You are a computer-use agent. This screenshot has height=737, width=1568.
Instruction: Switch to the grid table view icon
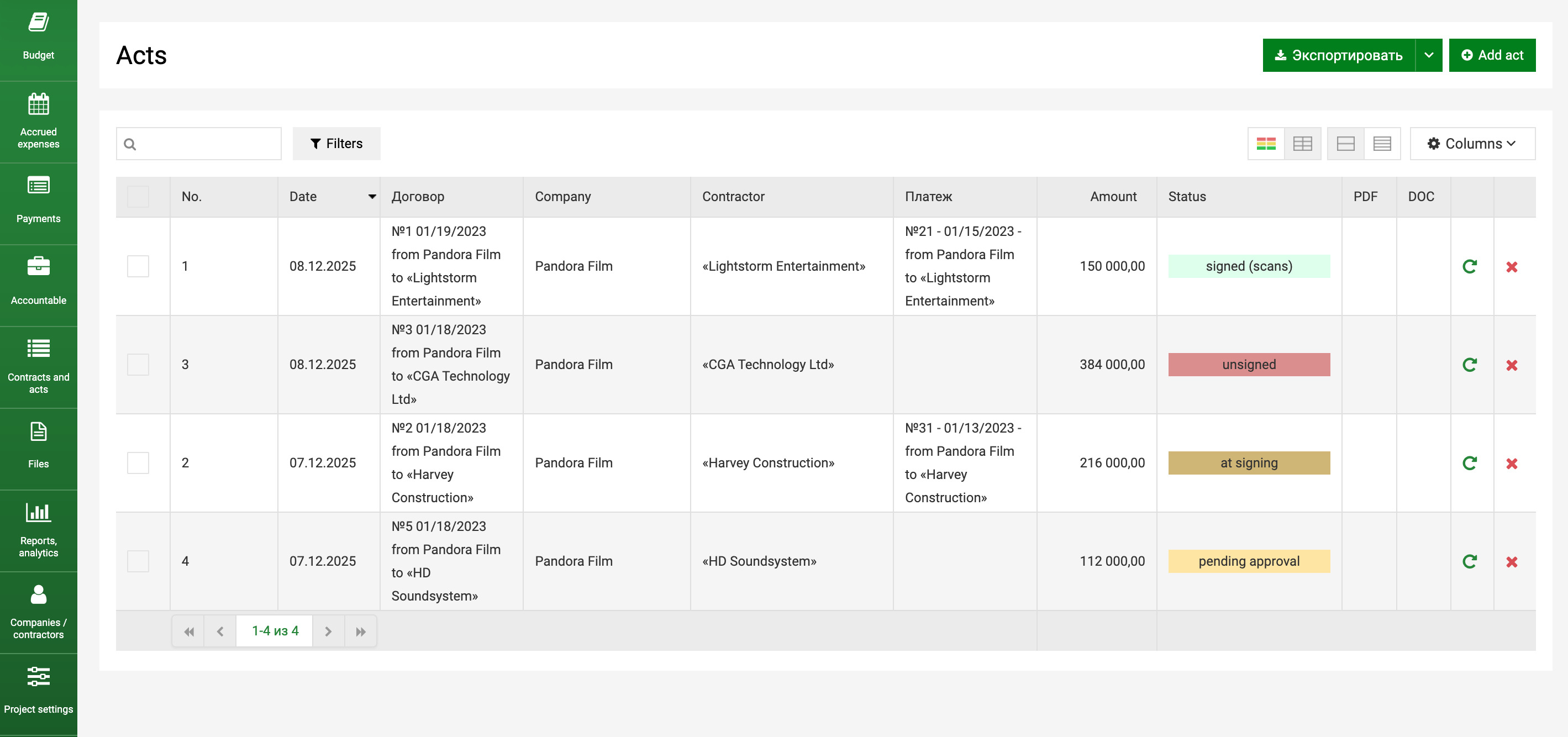tap(1302, 144)
